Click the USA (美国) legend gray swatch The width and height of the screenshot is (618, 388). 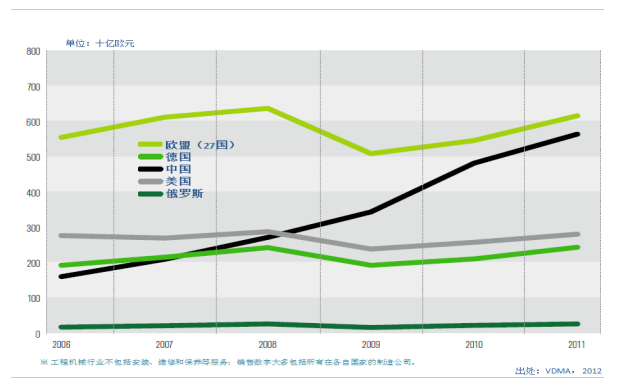click(151, 181)
